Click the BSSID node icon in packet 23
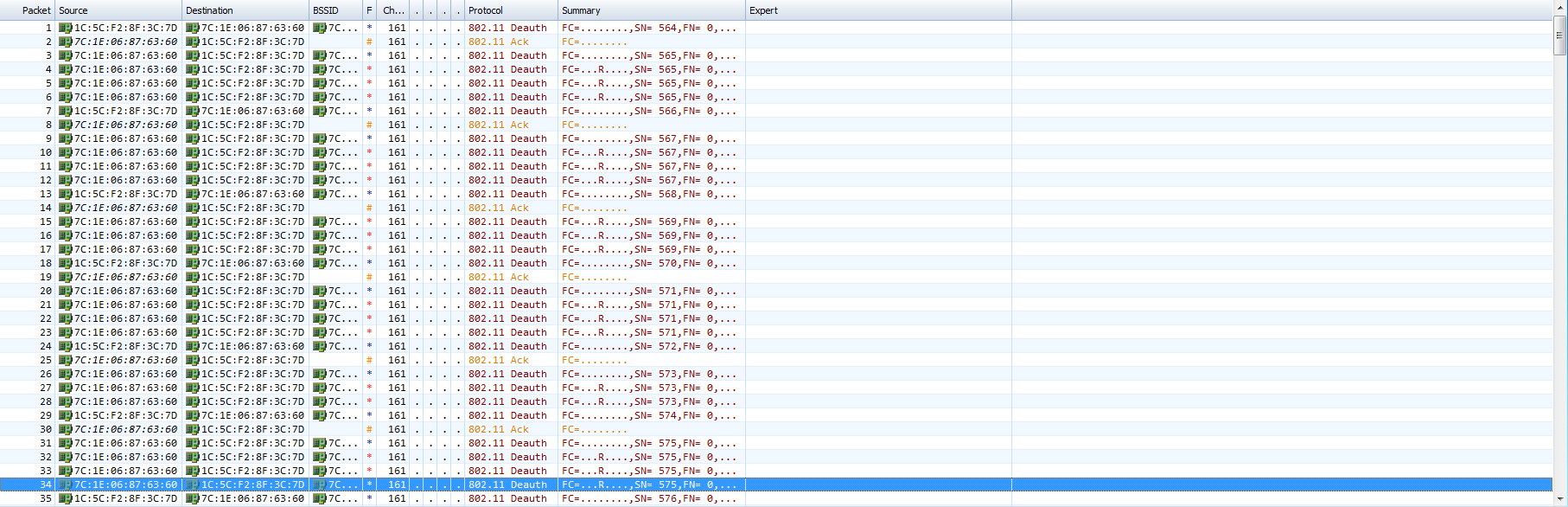This screenshot has width=1568, height=507. (x=319, y=332)
